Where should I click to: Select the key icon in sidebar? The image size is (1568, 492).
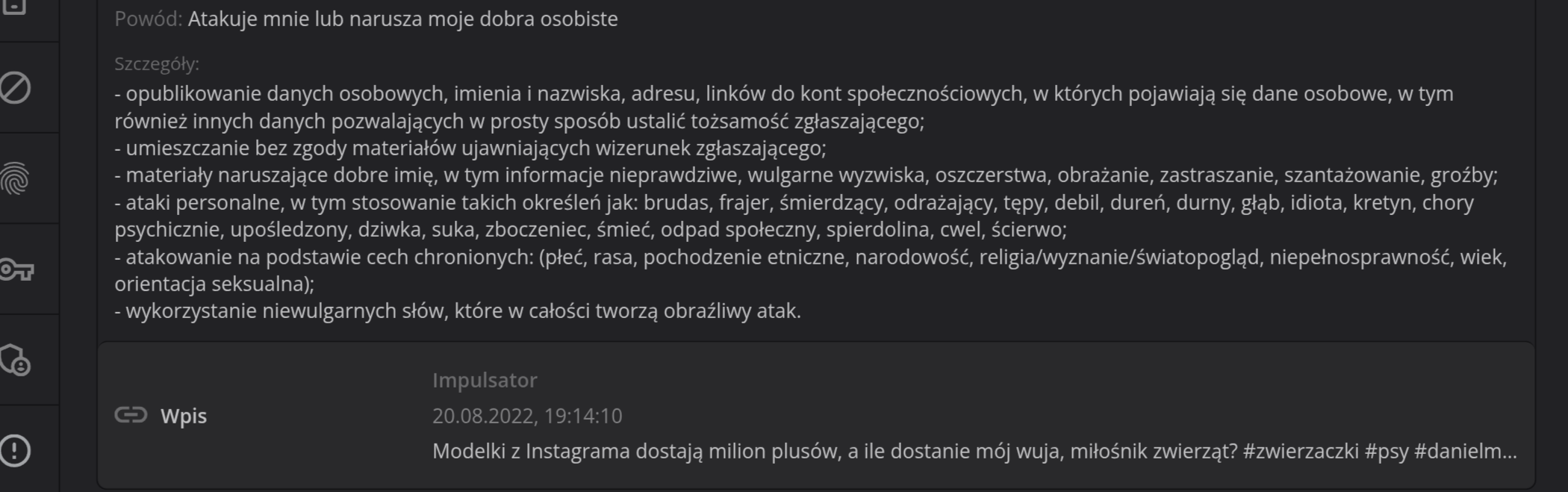coord(16,270)
